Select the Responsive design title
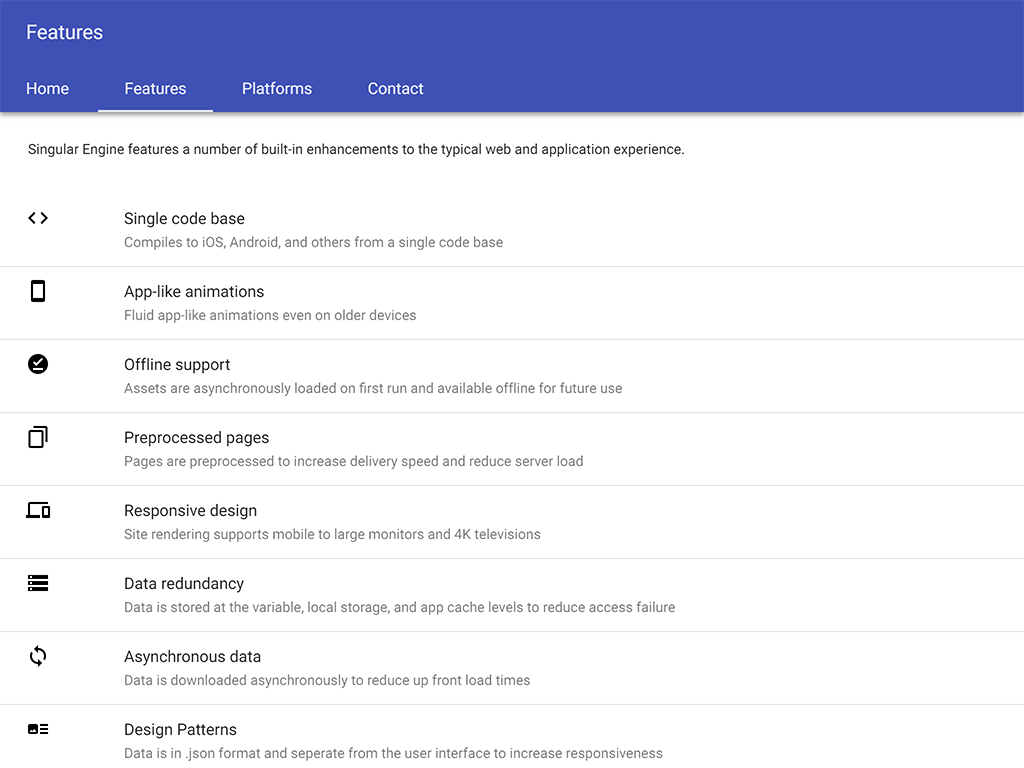 [x=190, y=510]
